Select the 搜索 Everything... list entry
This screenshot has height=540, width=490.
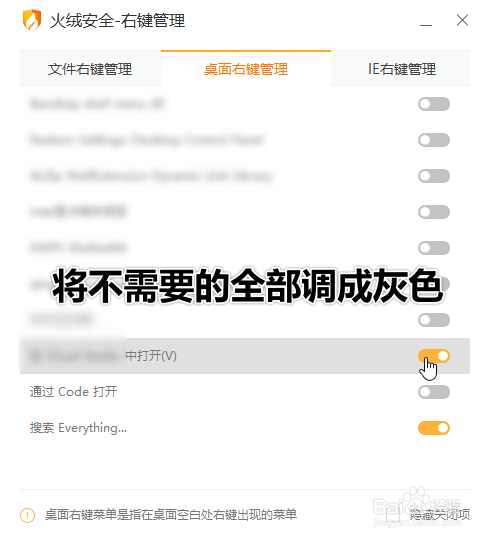(x=245, y=428)
